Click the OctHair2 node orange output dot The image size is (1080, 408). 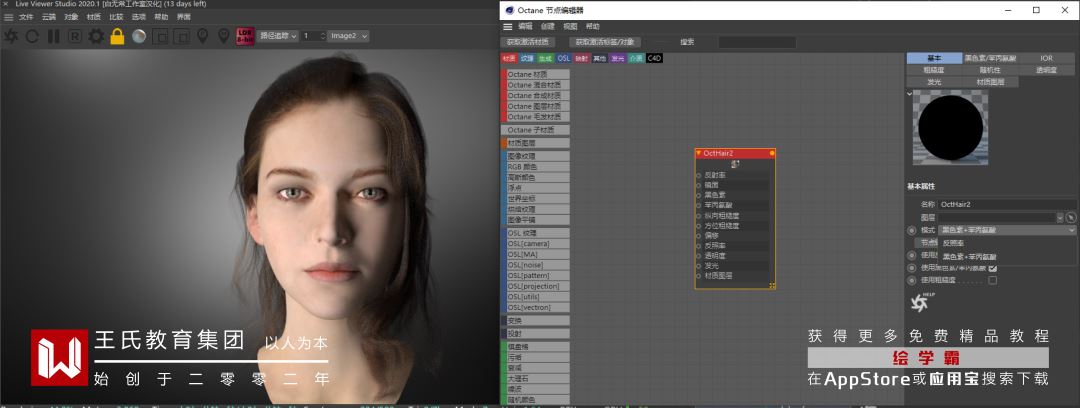(772, 153)
